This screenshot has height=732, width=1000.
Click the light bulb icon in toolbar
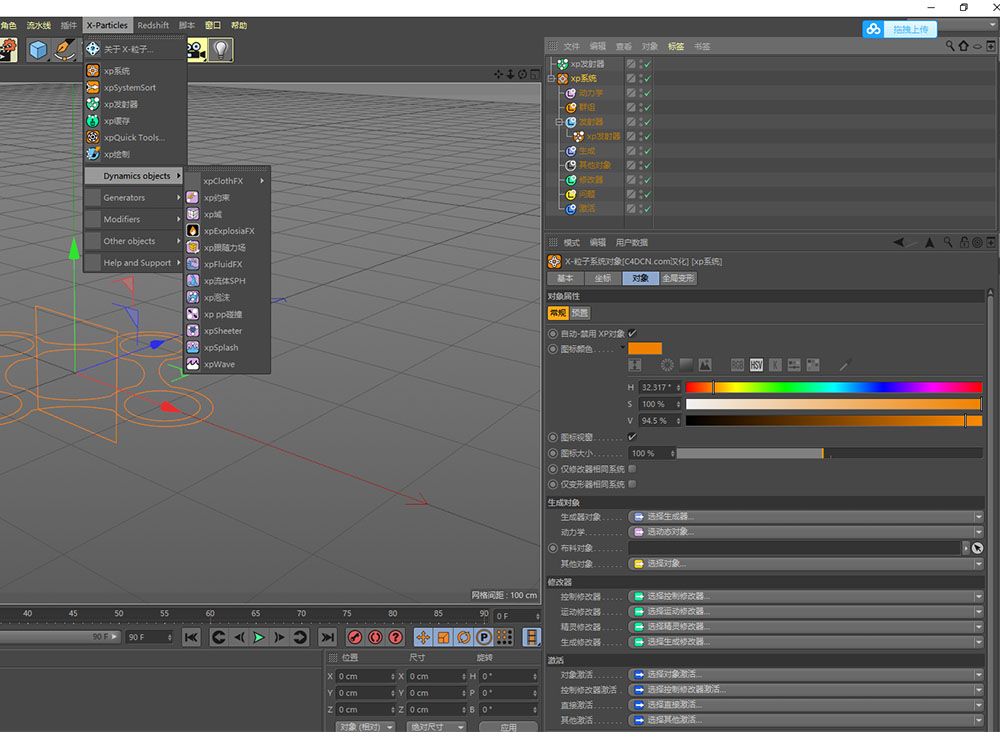point(221,50)
